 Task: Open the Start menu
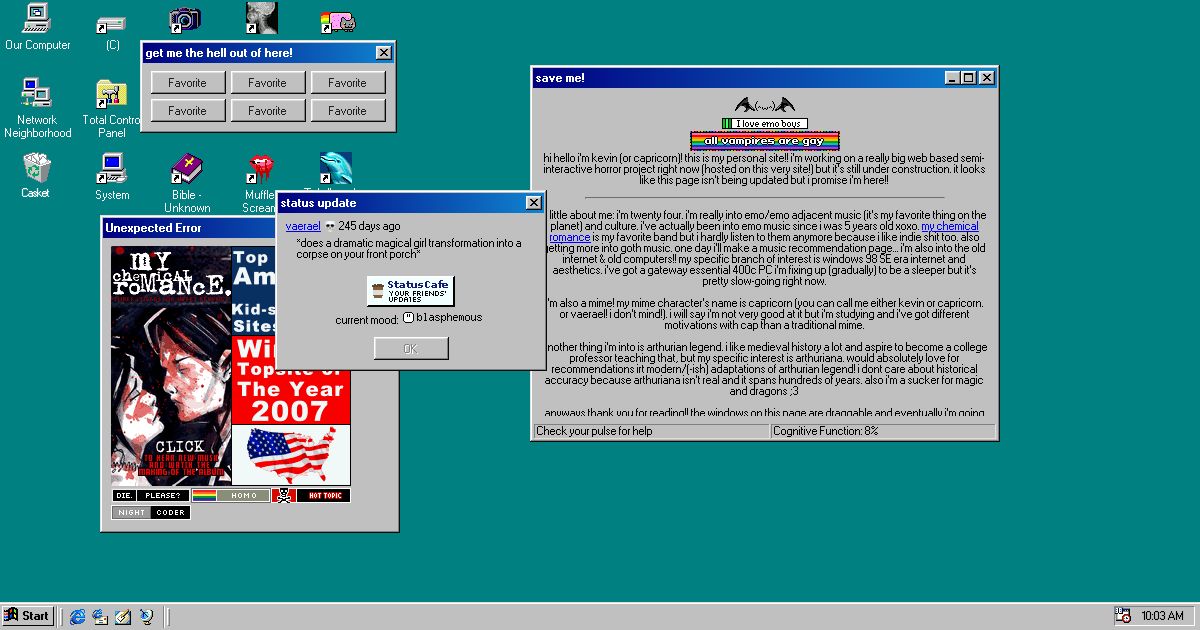[x=27, y=616]
